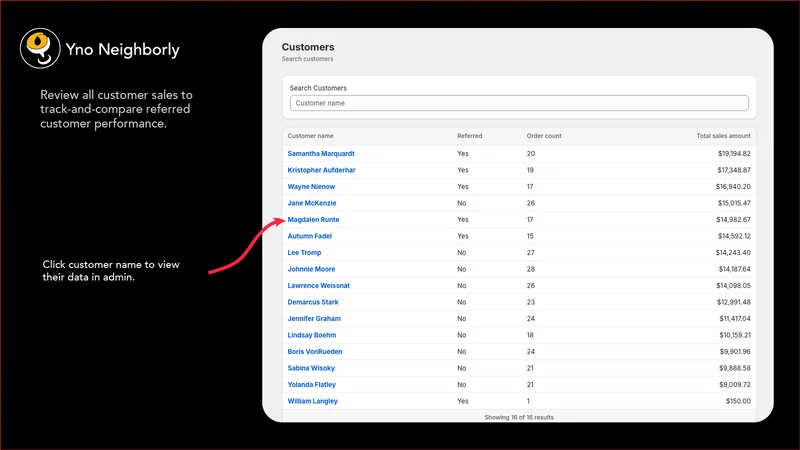The height and width of the screenshot is (450, 800).
Task: Select the $14,592.12 sales amount
Action: pyautogui.click(x=734, y=236)
